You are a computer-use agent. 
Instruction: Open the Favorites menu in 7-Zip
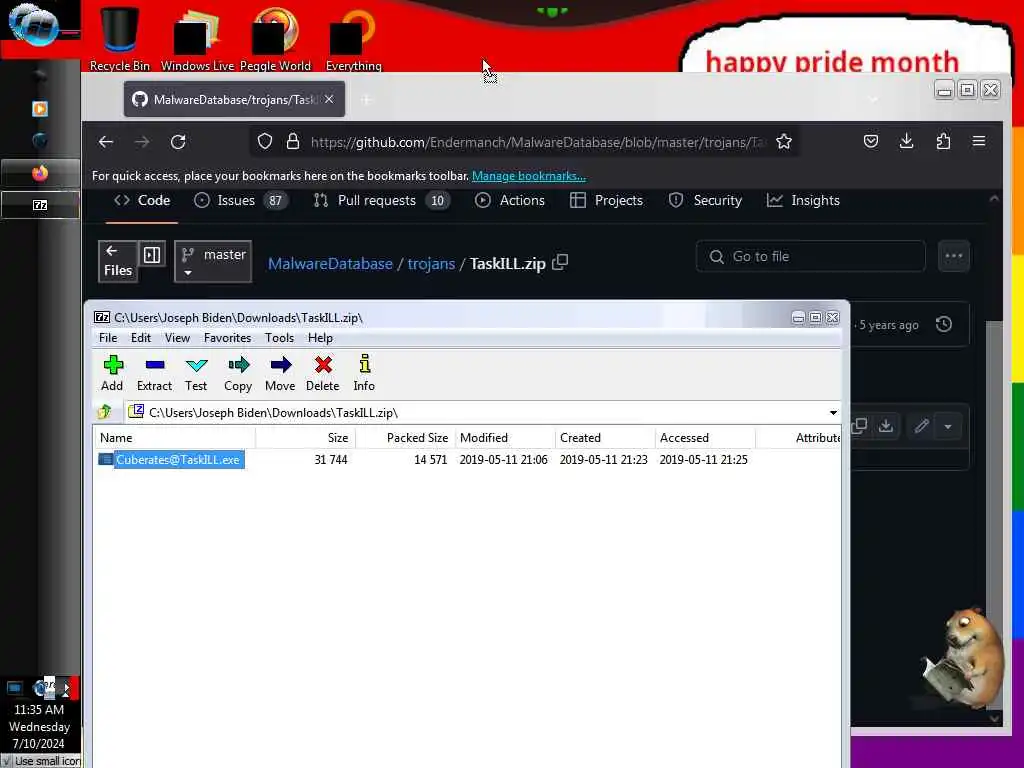227,338
